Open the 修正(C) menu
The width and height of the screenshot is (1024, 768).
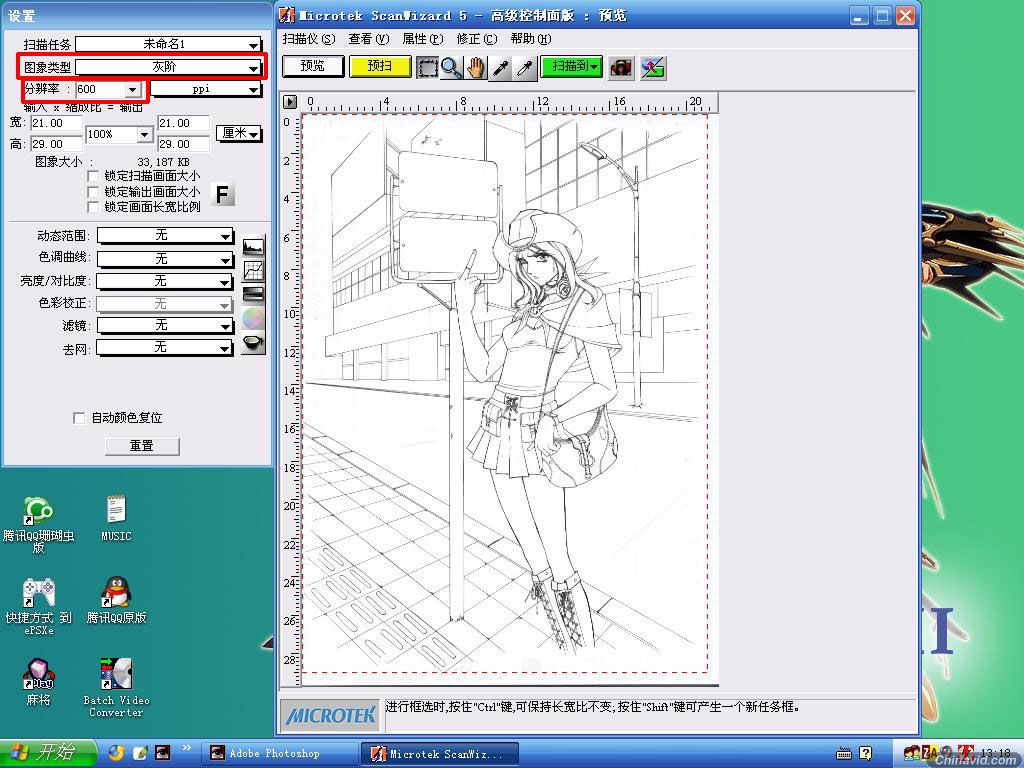[x=477, y=39]
